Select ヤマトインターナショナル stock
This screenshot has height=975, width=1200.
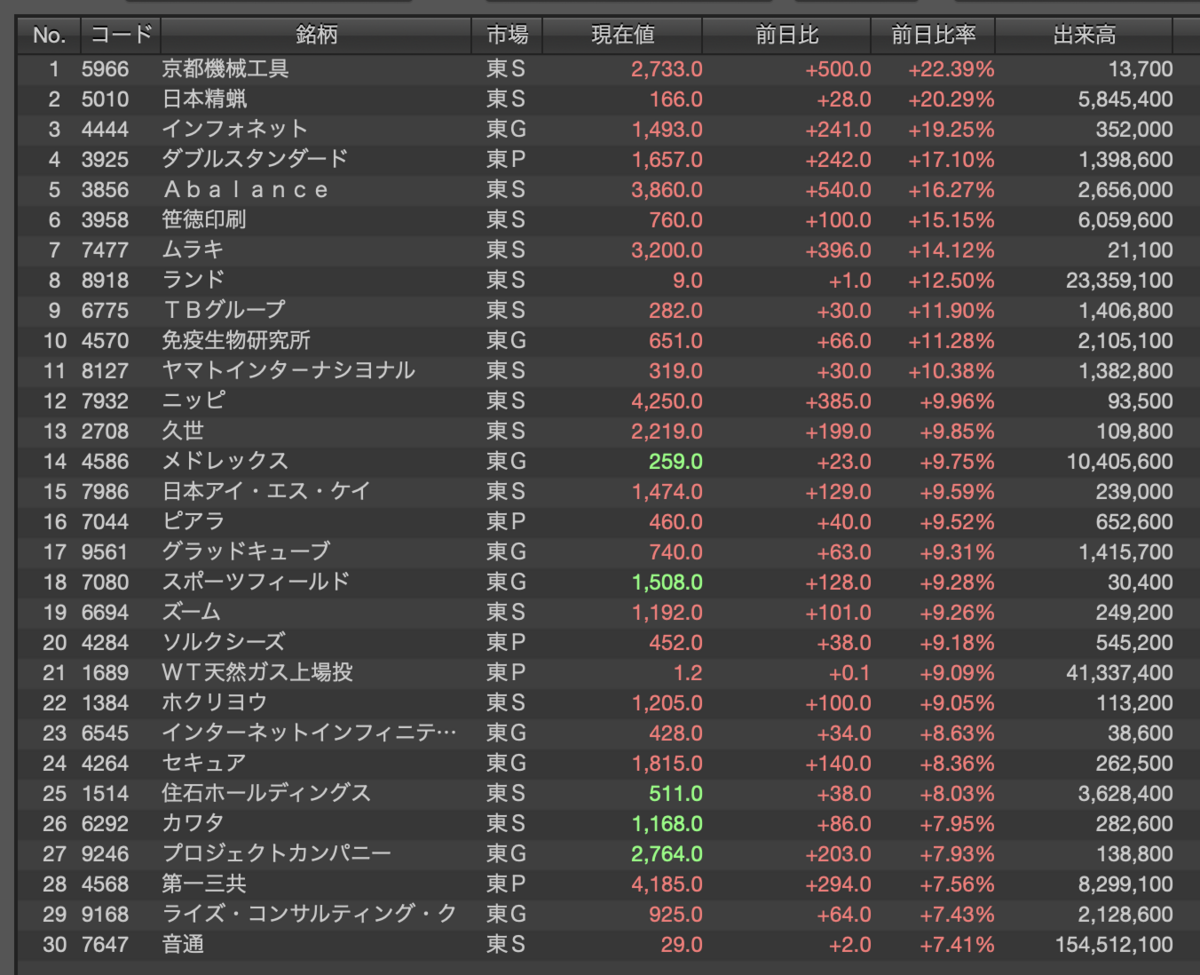coord(288,370)
